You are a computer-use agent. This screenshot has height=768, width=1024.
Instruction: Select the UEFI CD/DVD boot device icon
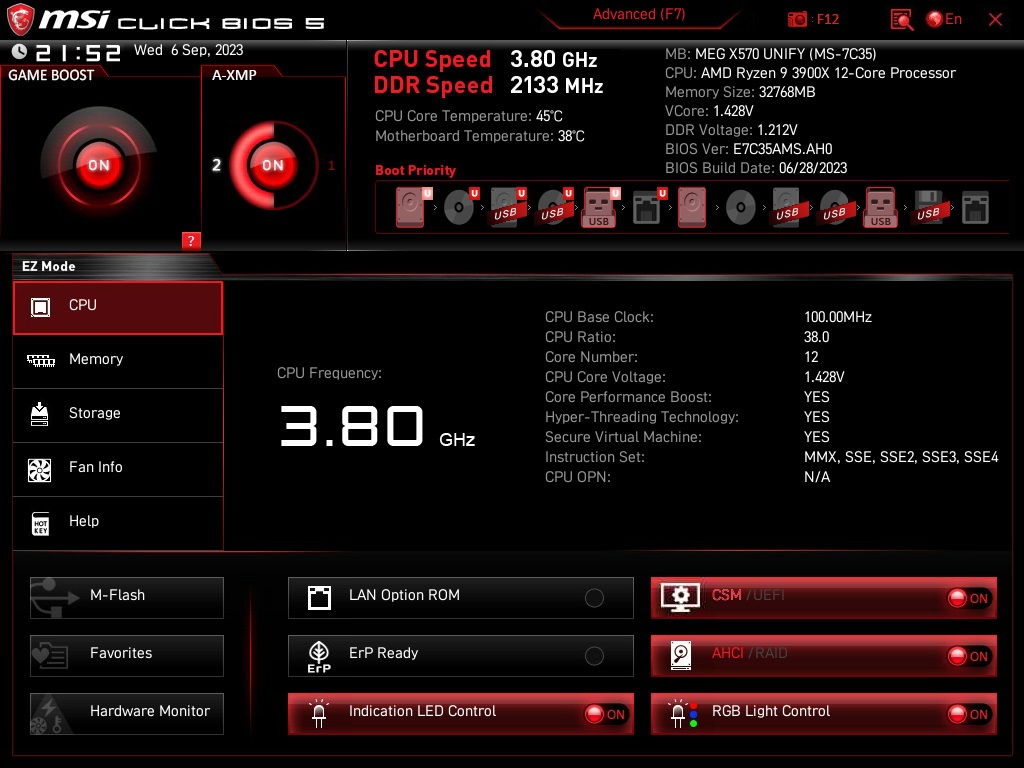coord(461,208)
